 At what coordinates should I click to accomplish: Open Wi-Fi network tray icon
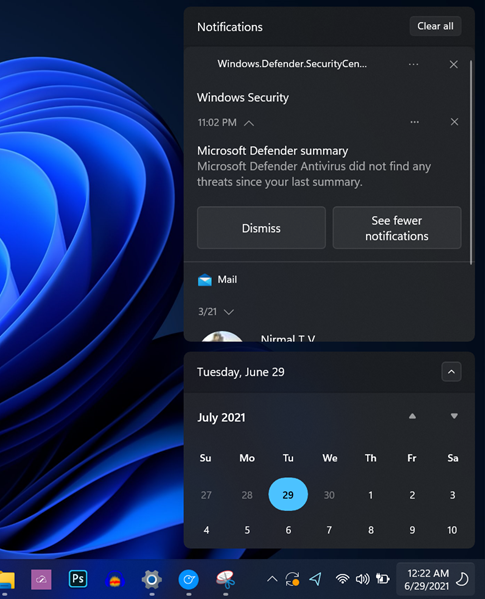click(343, 579)
